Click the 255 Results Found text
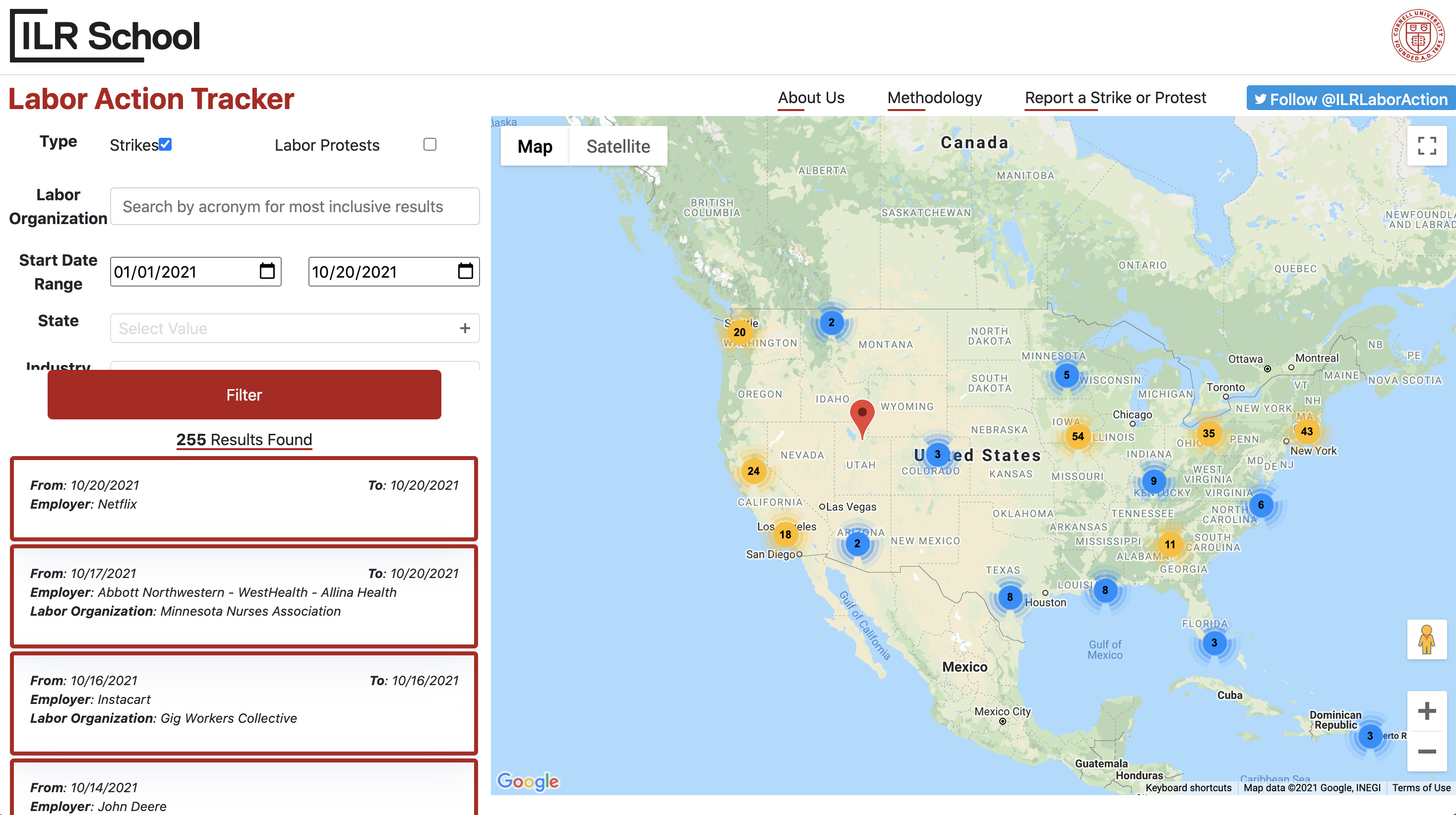Image resolution: width=1456 pixels, height=815 pixels. point(244,439)
